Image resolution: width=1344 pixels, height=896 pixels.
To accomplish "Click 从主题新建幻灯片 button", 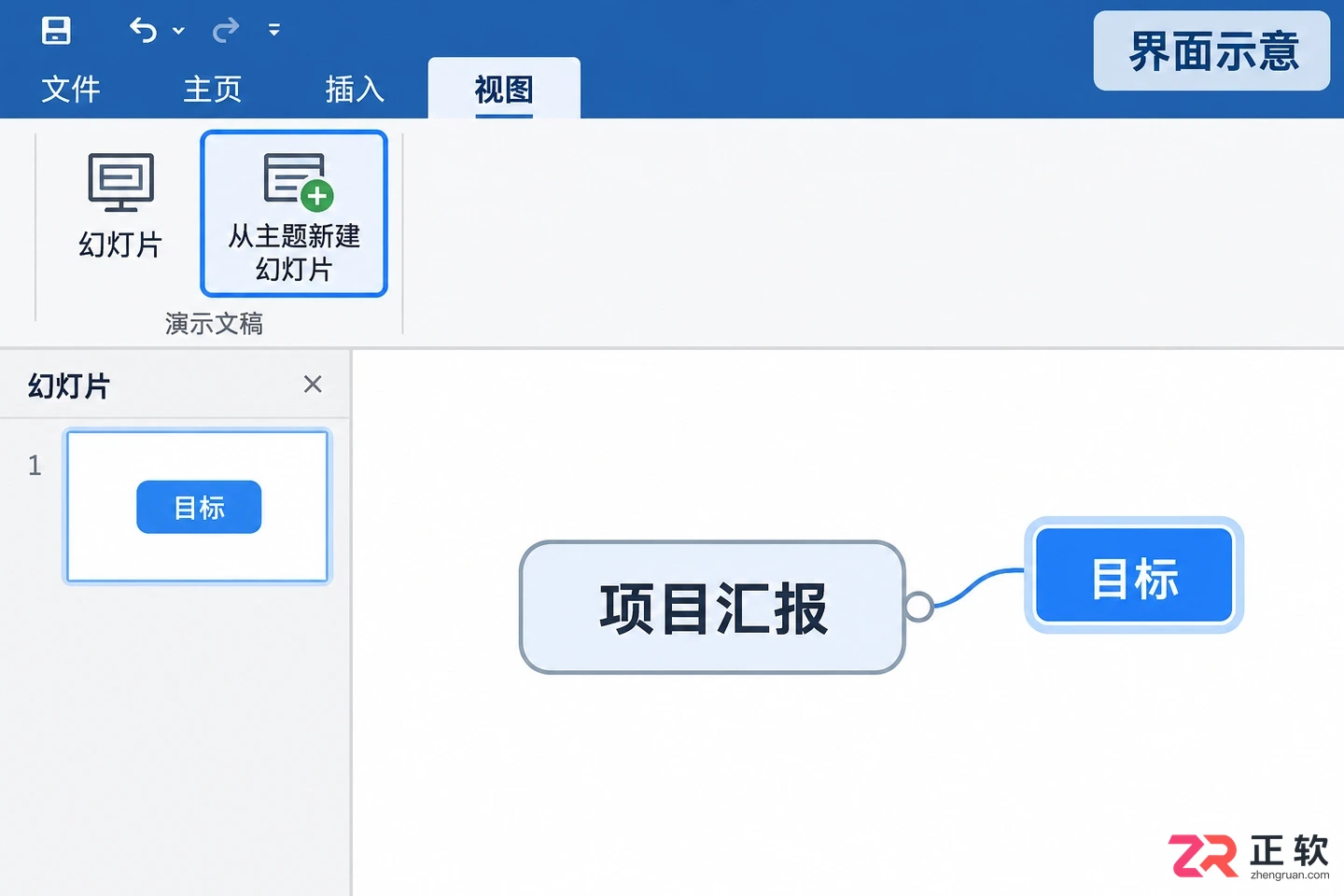I will click(294, 214).
